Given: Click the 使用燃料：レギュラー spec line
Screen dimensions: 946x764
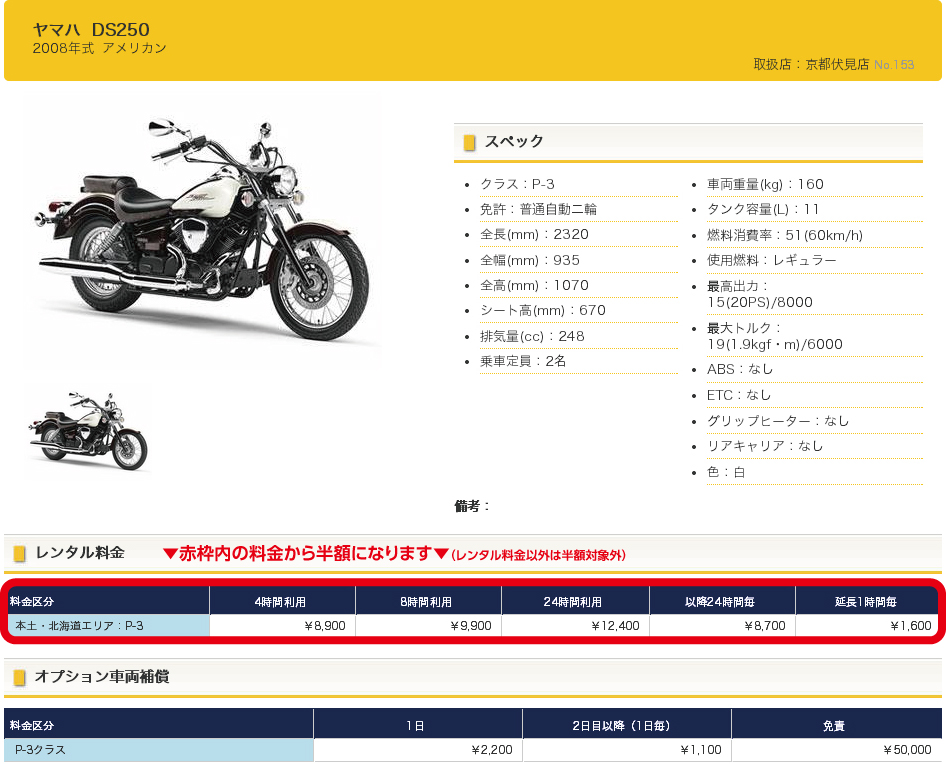Looking at the screenshot, I should point(772,260).
